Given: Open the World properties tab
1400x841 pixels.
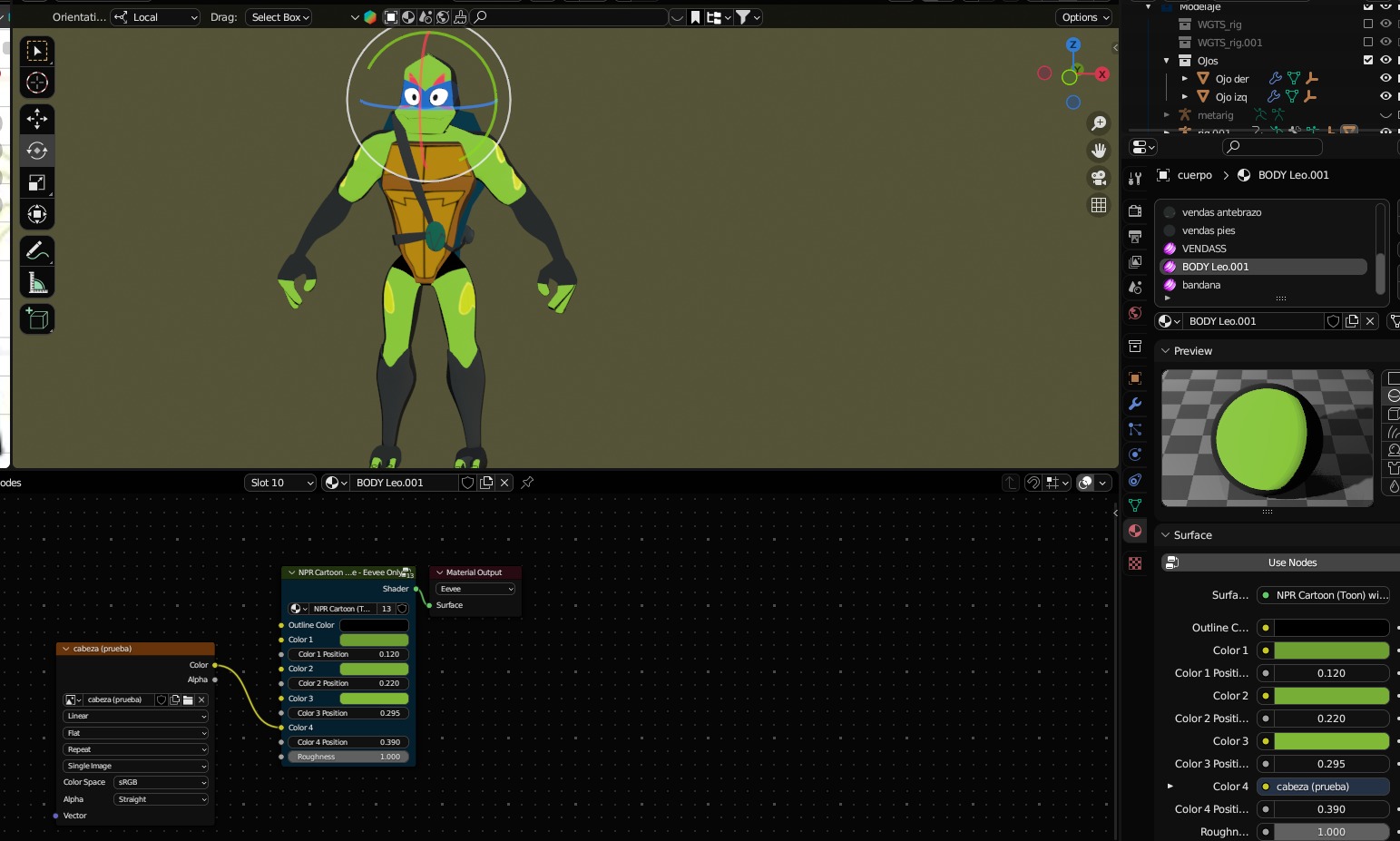Looking at the screenshot, I should (x=1135, y=313).
